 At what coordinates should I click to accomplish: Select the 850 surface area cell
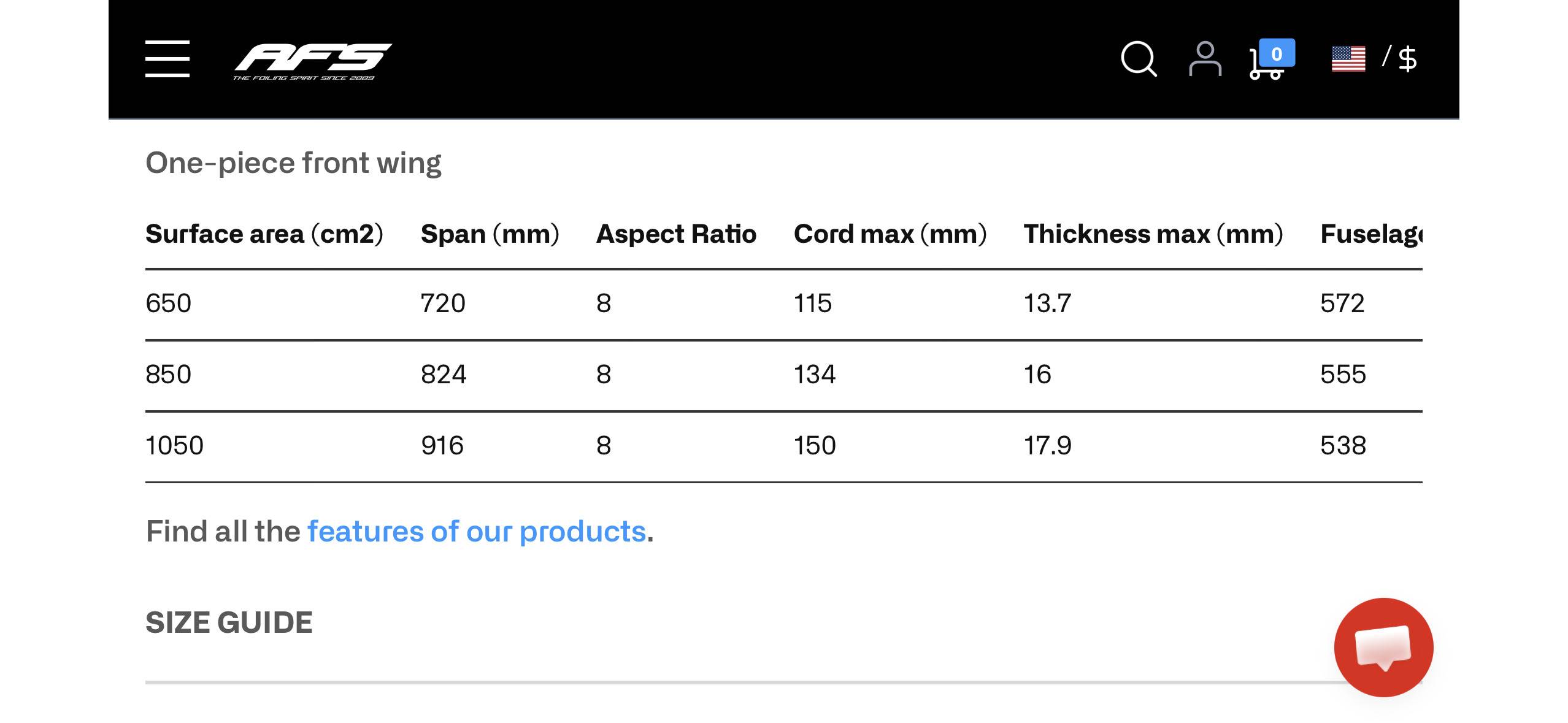[x=169, y=374]
